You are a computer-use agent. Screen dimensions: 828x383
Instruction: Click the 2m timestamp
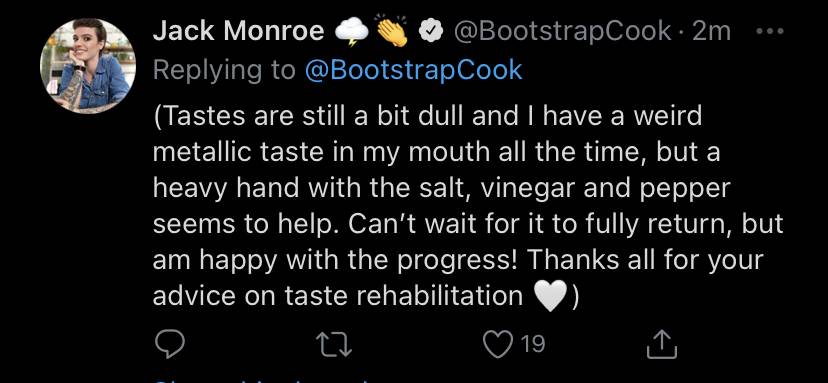[x=711, y=32]
